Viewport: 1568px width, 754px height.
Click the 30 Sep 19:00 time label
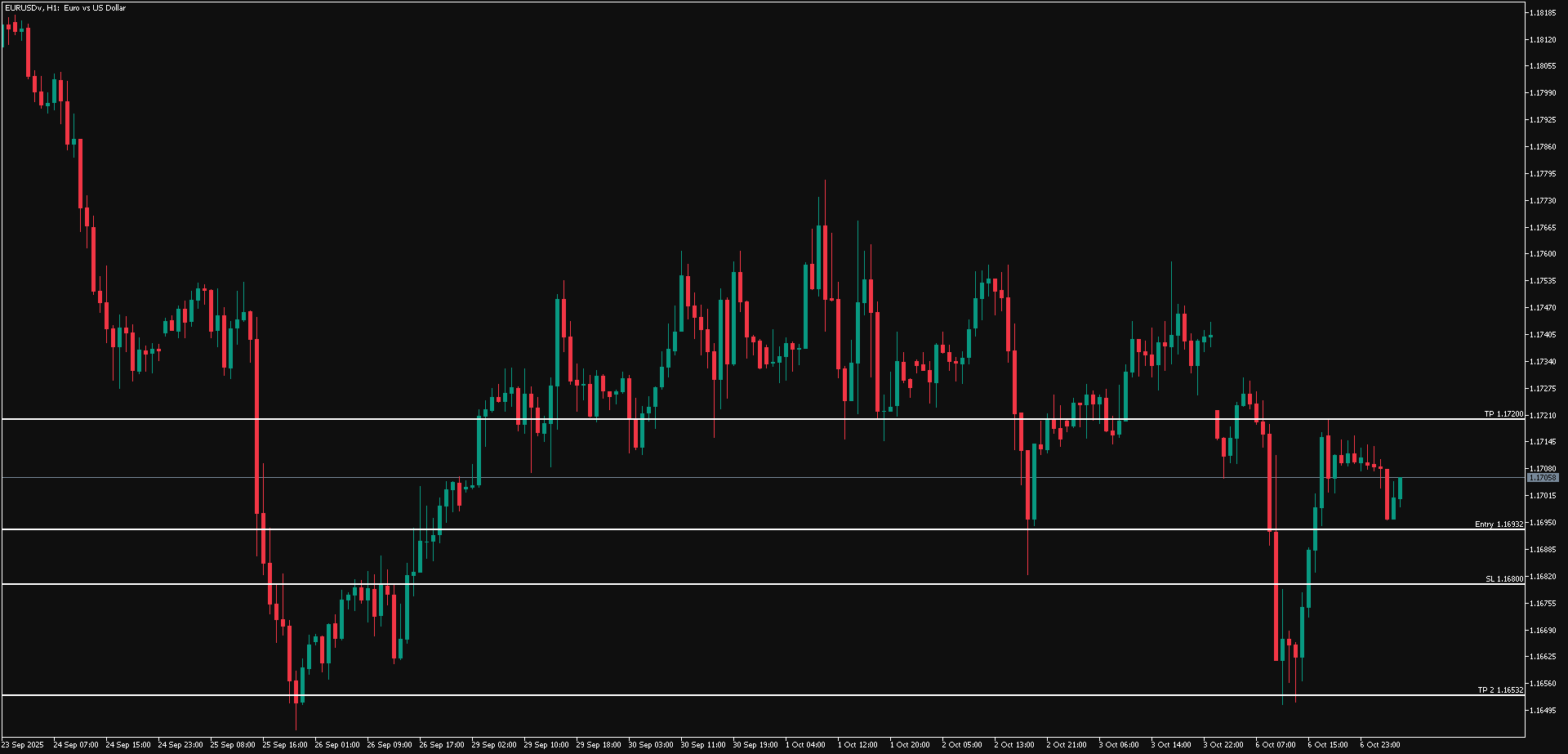click(755, 745)
